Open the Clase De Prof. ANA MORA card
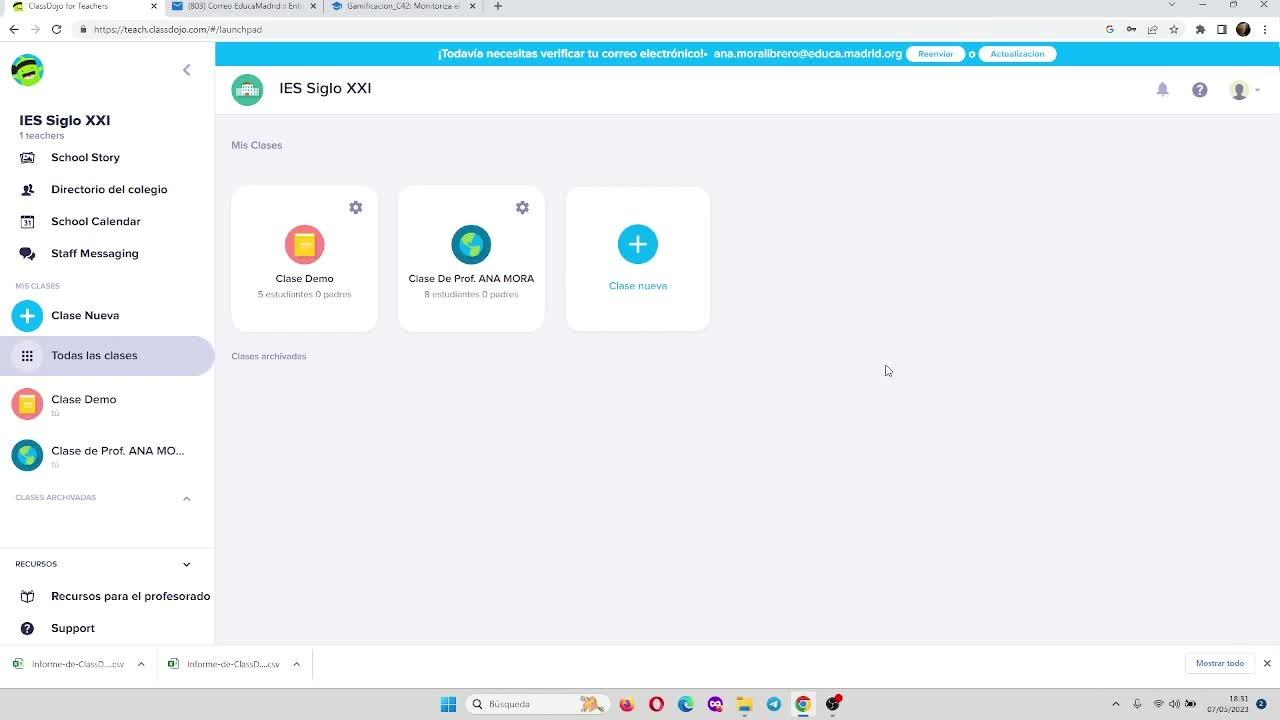Image resolution: width=1280 pixels, height=720 pixels. [x=471, y=259]
